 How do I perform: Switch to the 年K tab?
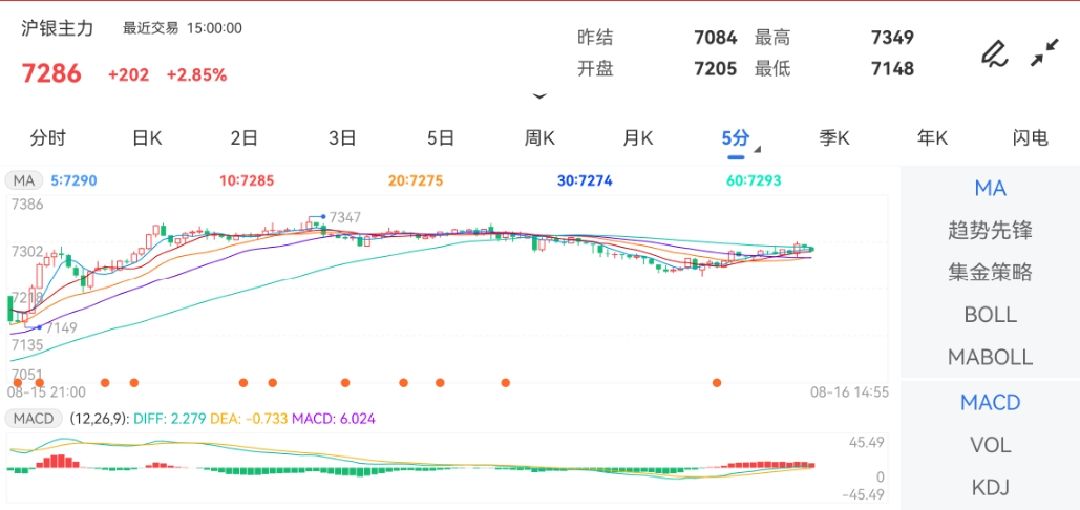point(932,138)
